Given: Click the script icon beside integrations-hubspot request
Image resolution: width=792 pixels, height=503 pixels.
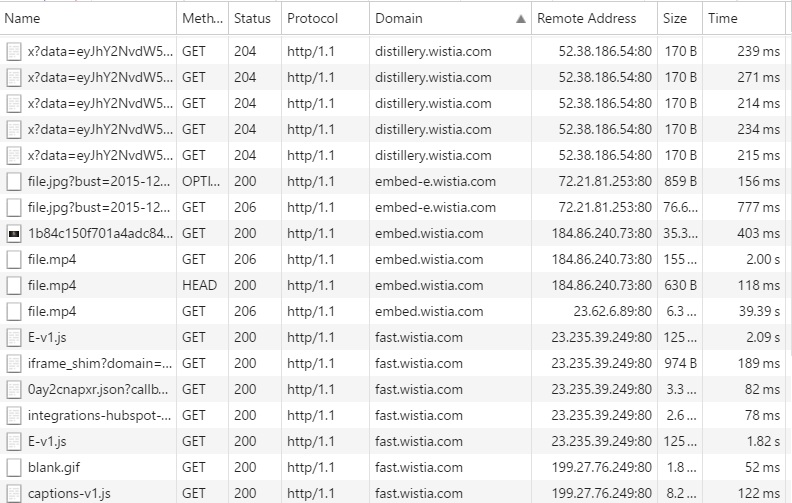Looking at the screenshot, I should tap(14, 416).
